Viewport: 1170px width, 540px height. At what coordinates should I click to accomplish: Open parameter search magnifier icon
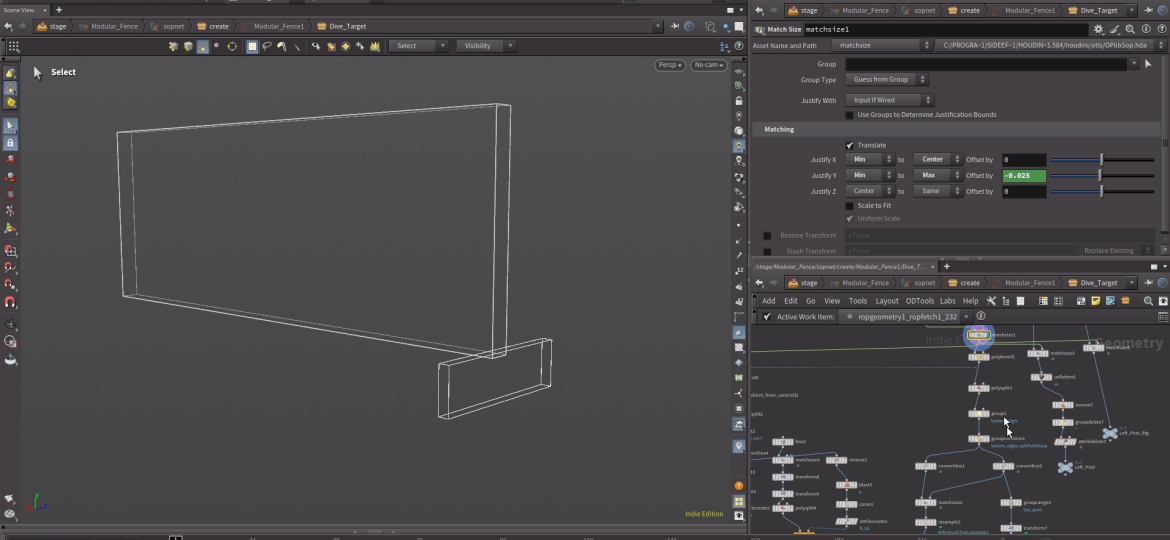click(1130, 30)
